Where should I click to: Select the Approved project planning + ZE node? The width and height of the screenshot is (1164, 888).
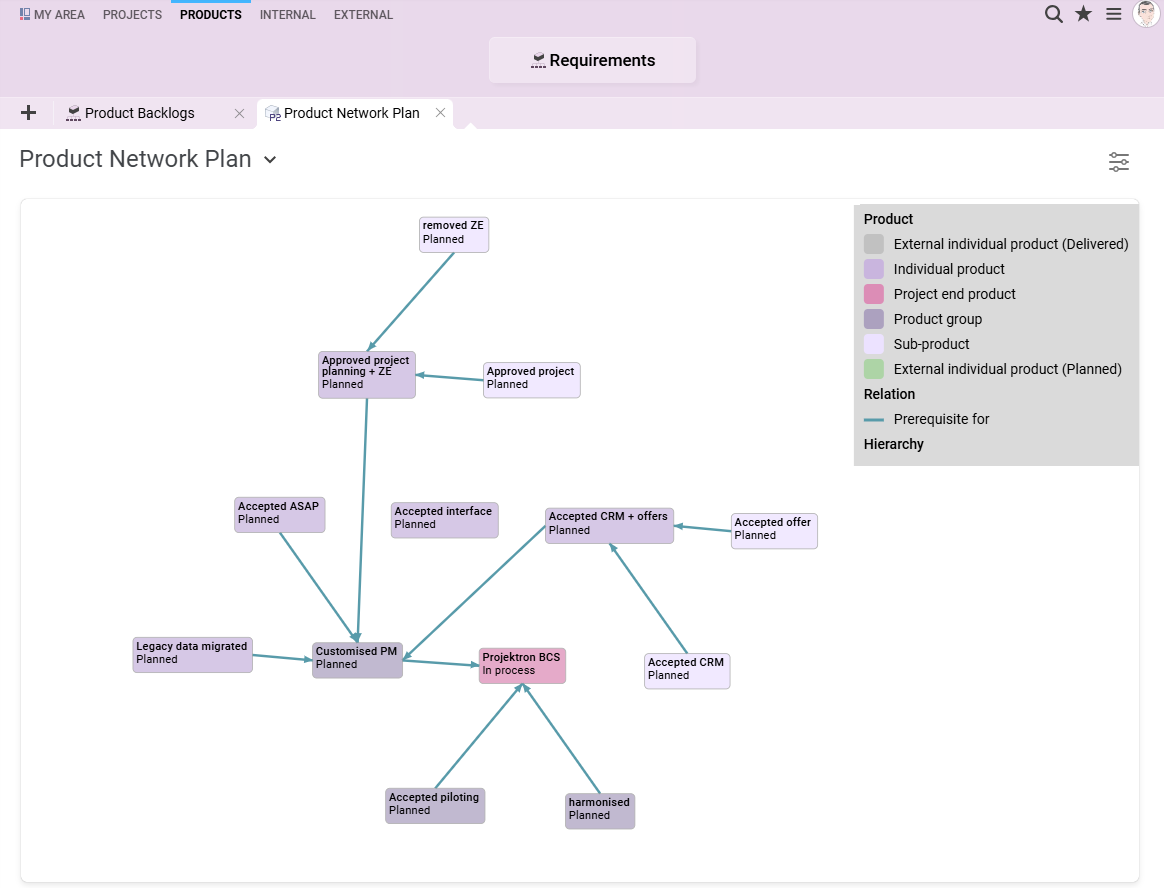pyautogui.click(x=367, y=375)
